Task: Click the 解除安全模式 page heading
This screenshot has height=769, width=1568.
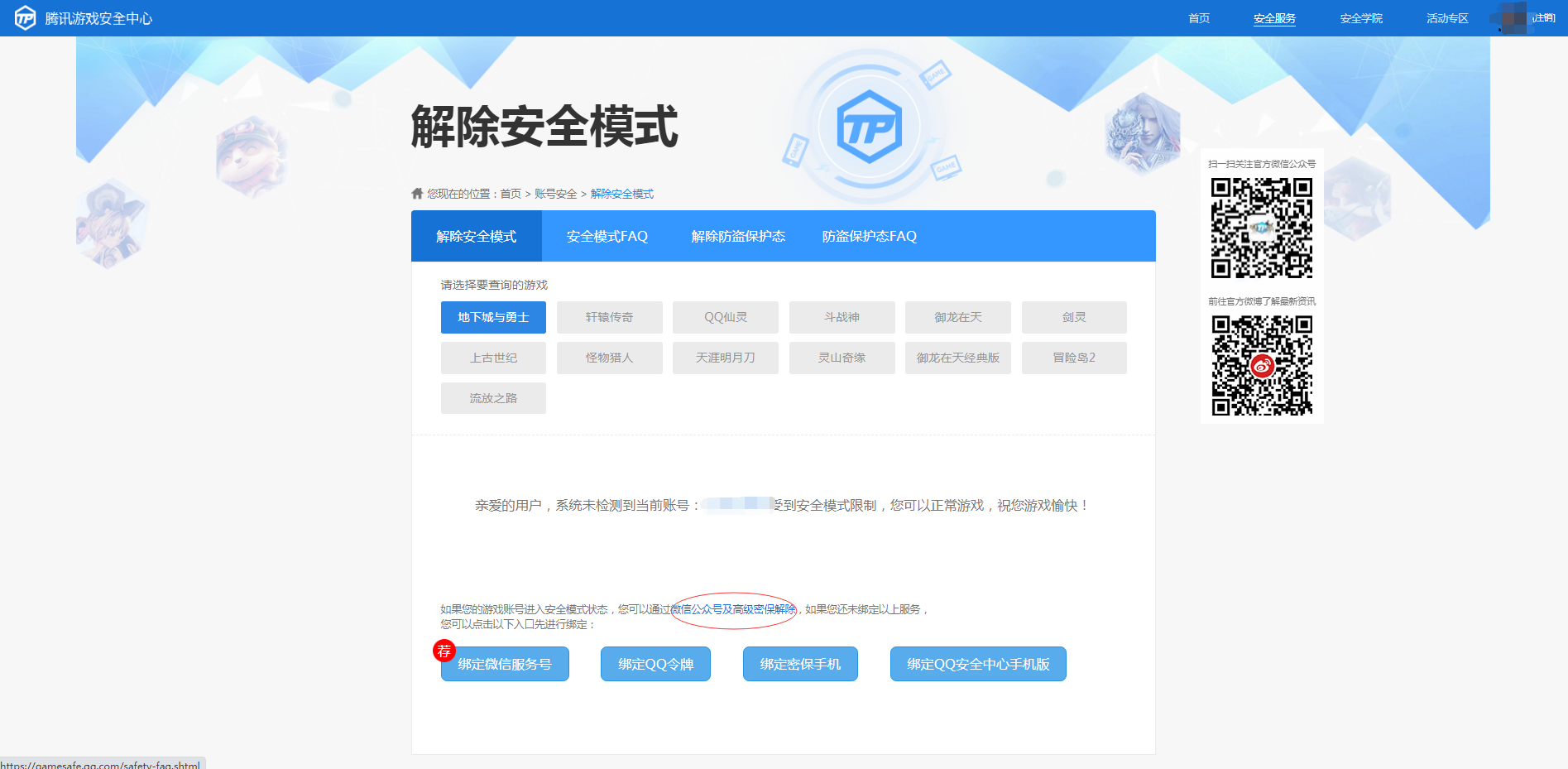Action: coord(544,127)
